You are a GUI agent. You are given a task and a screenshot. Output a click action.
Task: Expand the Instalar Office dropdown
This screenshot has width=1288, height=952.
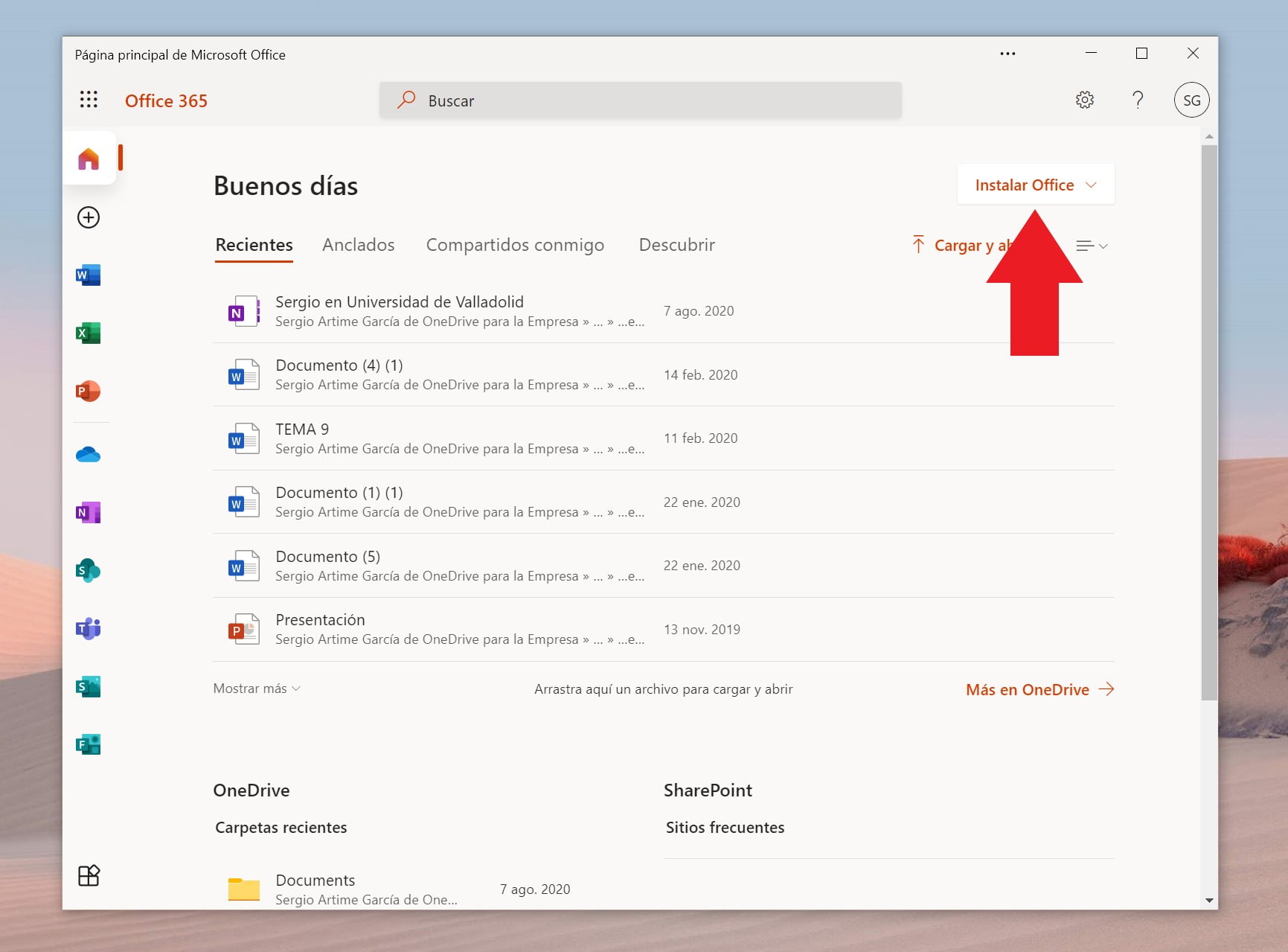tap(1035, 184)
